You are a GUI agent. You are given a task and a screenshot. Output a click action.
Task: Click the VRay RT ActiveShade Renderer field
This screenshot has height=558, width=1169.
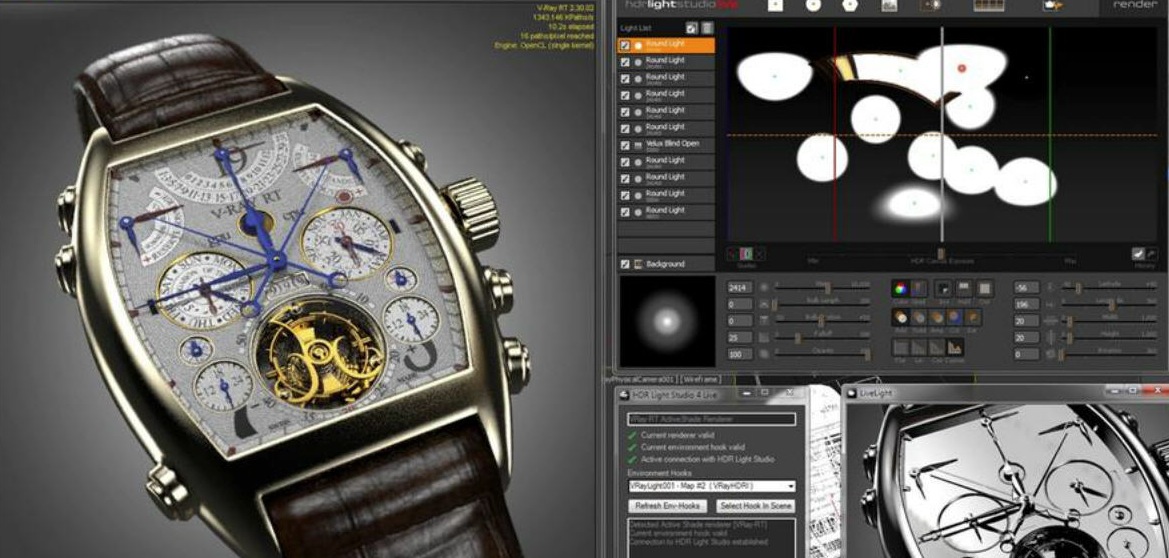point(711,419)
